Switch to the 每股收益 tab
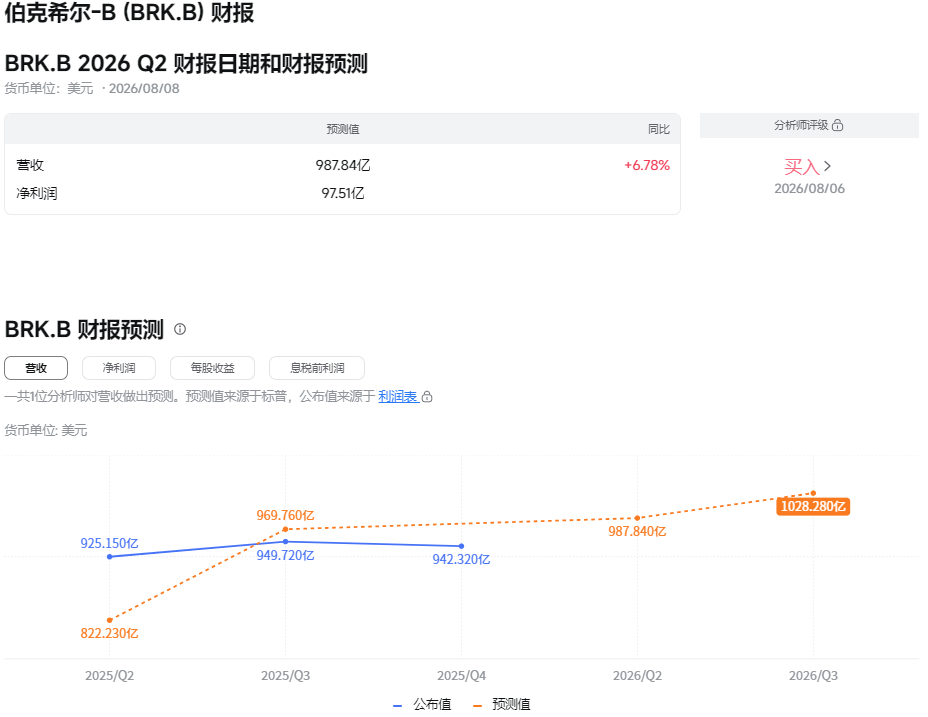This screenshot has width=928, height=717. click(212, 368)
